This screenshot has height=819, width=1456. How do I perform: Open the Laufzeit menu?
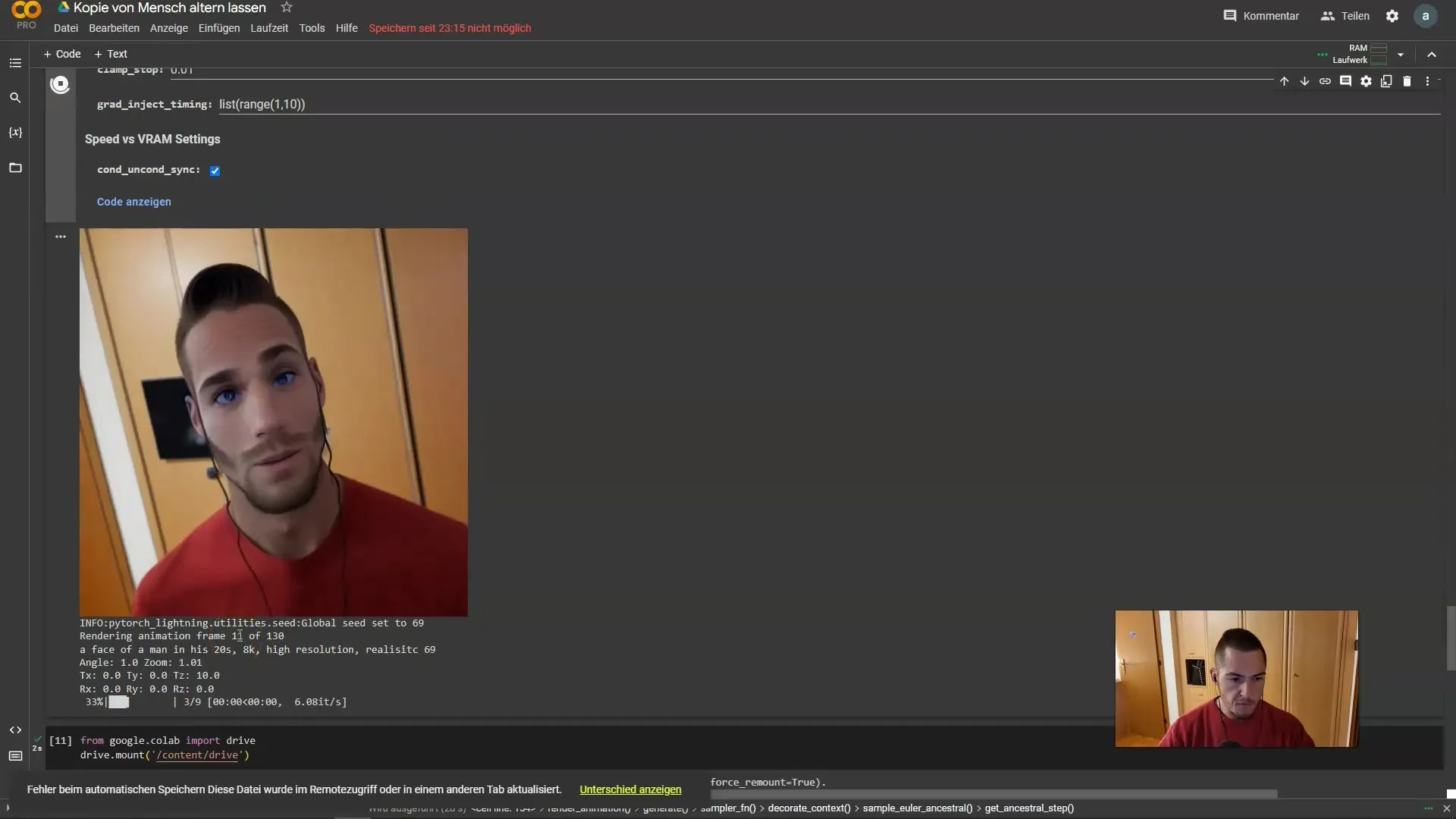pyautogui.click(x=269, y=28)
